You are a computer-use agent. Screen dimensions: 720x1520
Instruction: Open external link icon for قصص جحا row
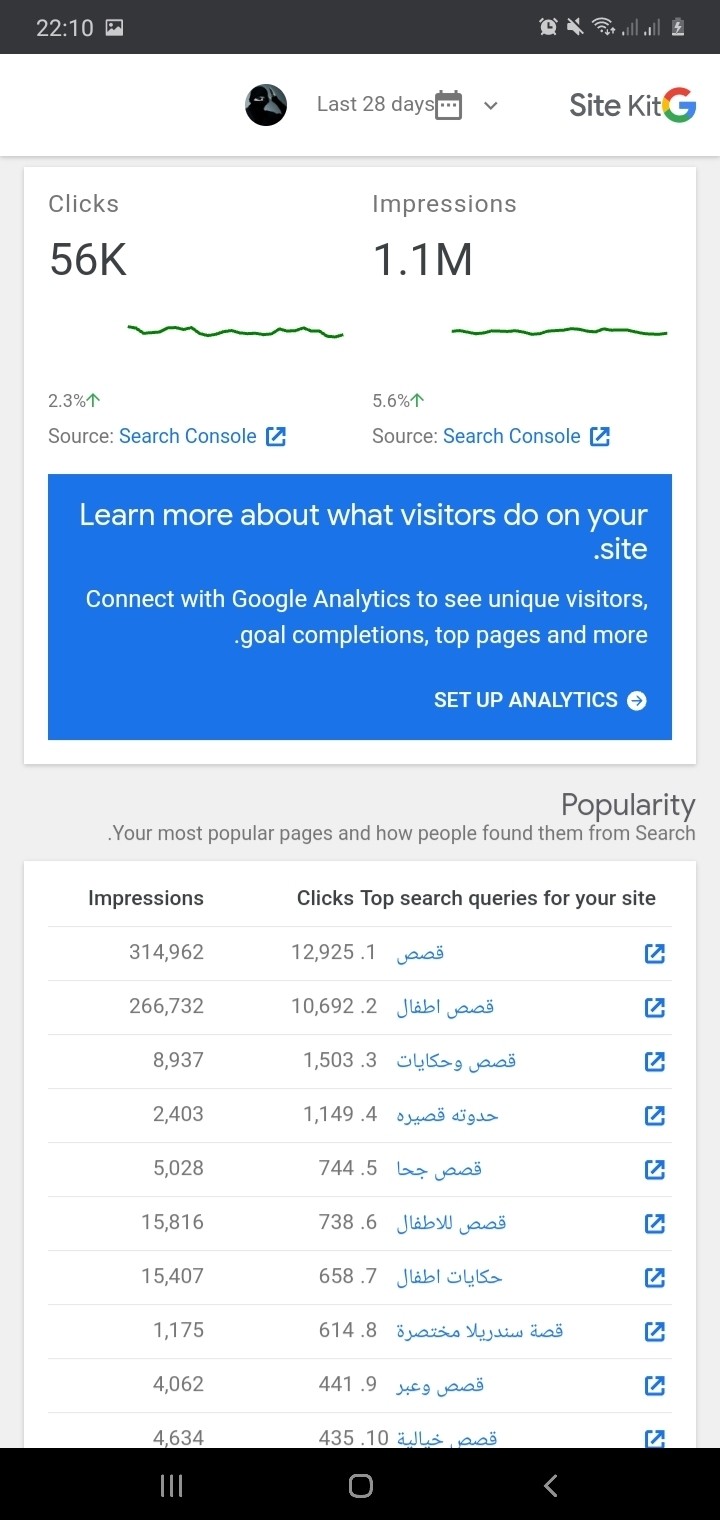(655, 1170)
